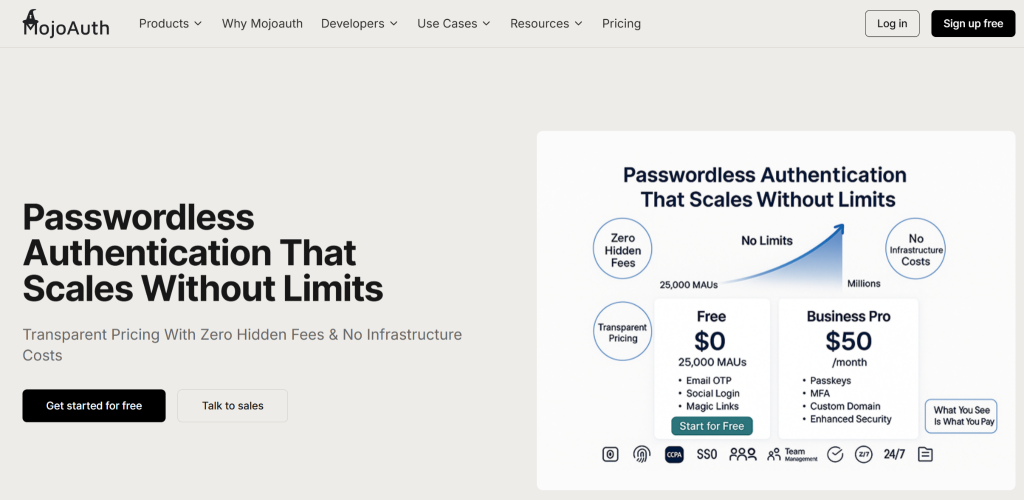Image resolution: width=1024 pixels, height=500 pixels.
Task: Open the Why Mojoauth page
Action: (x=262, y=23)
